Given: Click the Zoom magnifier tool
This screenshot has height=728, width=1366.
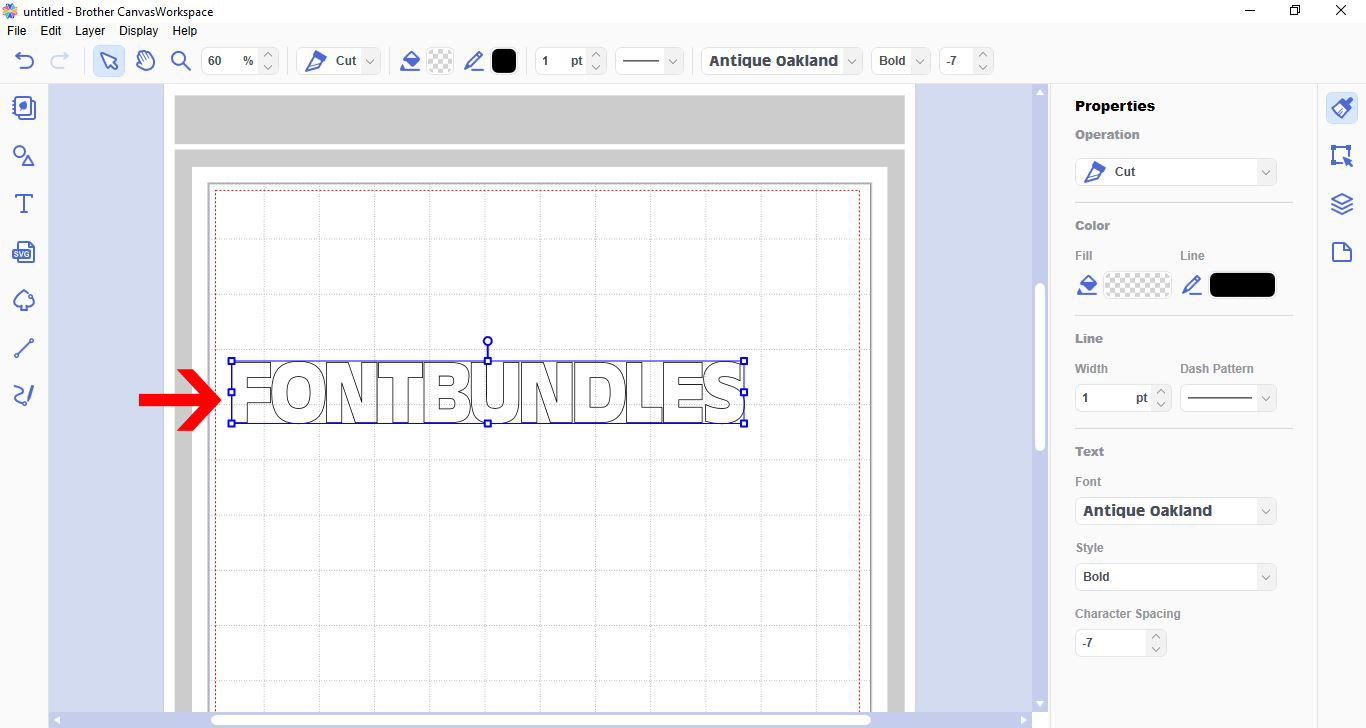Looking at the screenshot, I should click(x=181, y=61).
